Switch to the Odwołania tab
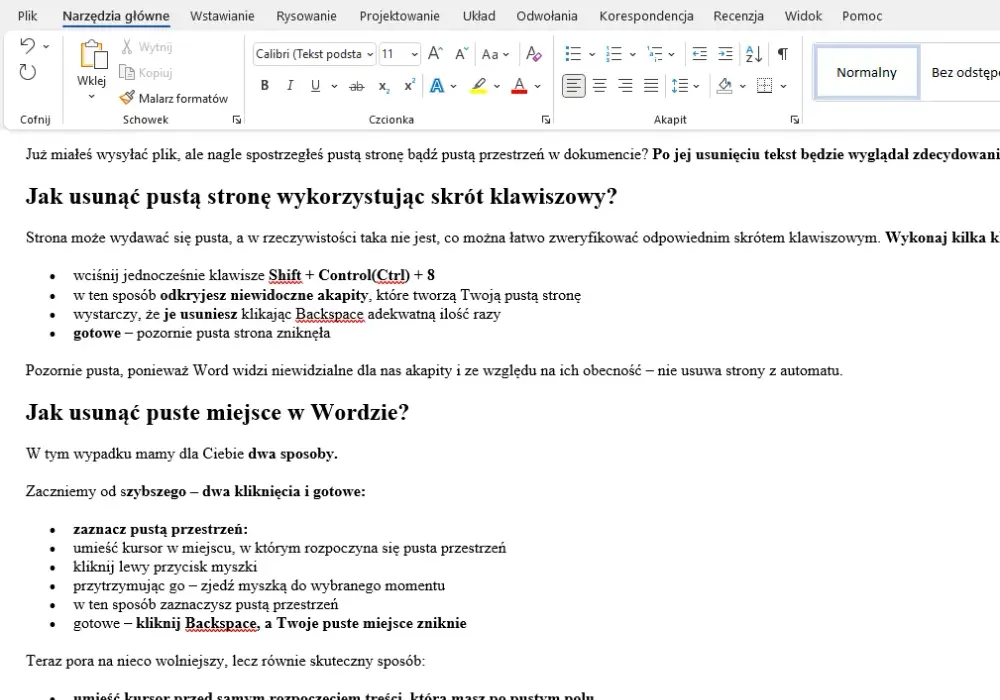 tap(547, 16)
